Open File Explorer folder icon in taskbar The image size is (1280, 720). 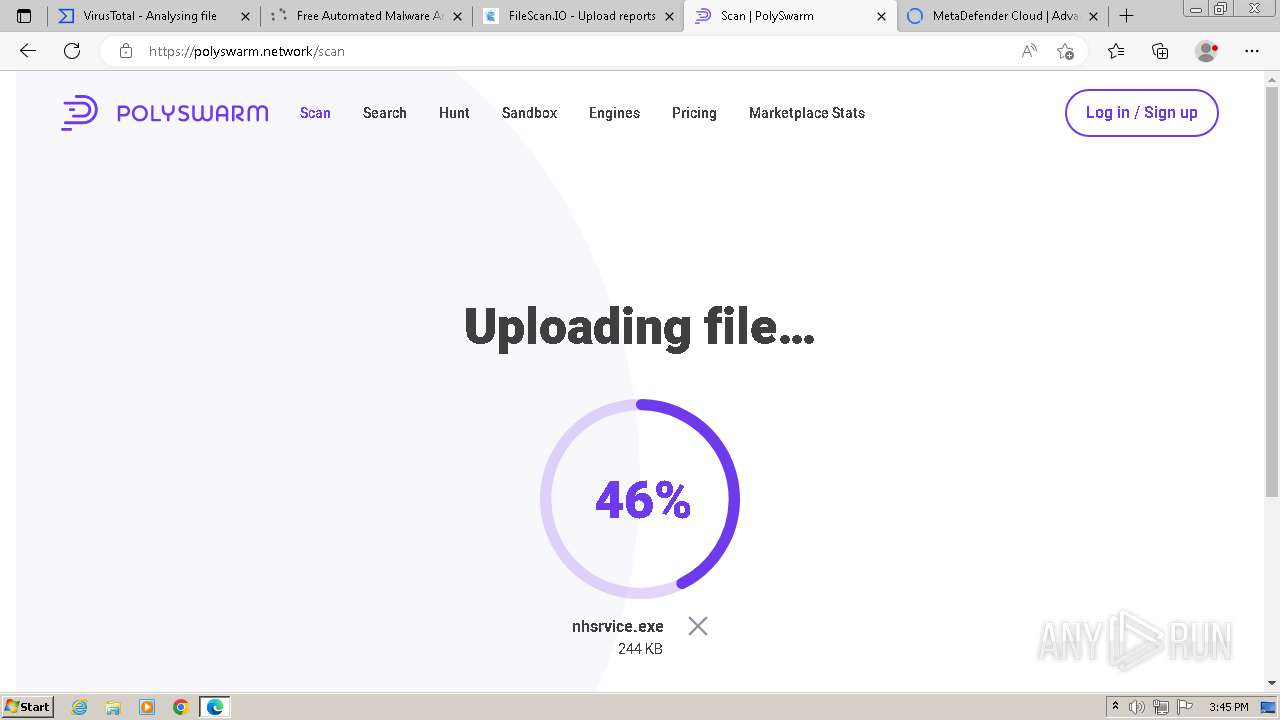pyautogui.click(x=113, y=707)
